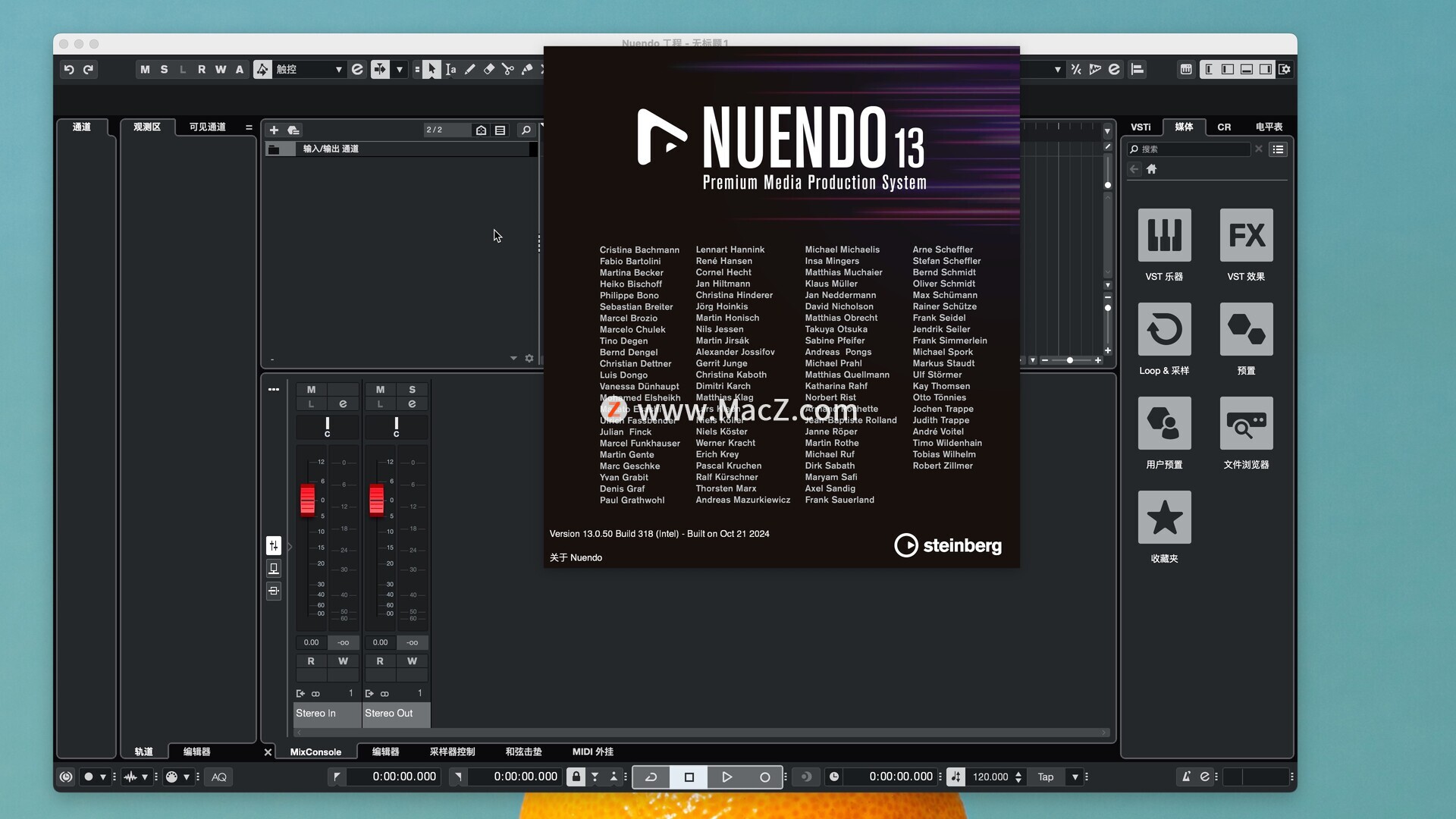The height and width of the screenshot is (819, 1456).
Task: Open 可见通道 tab options menu icon
Action: [x=249, y=127]
